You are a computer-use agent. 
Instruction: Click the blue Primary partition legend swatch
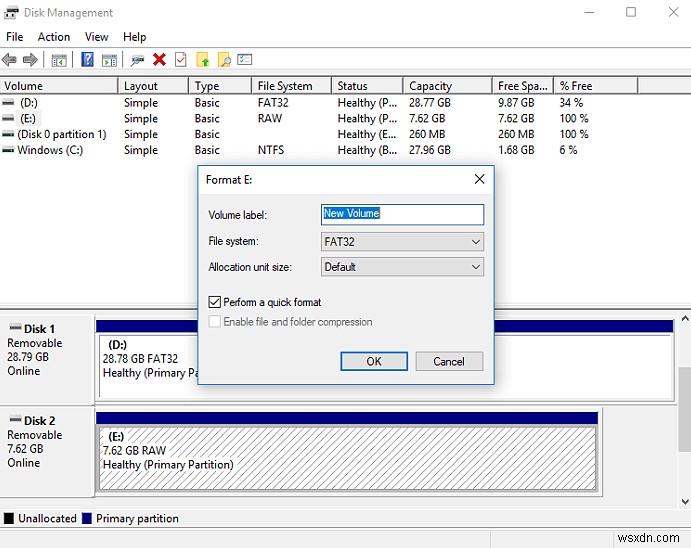(87, 518)
